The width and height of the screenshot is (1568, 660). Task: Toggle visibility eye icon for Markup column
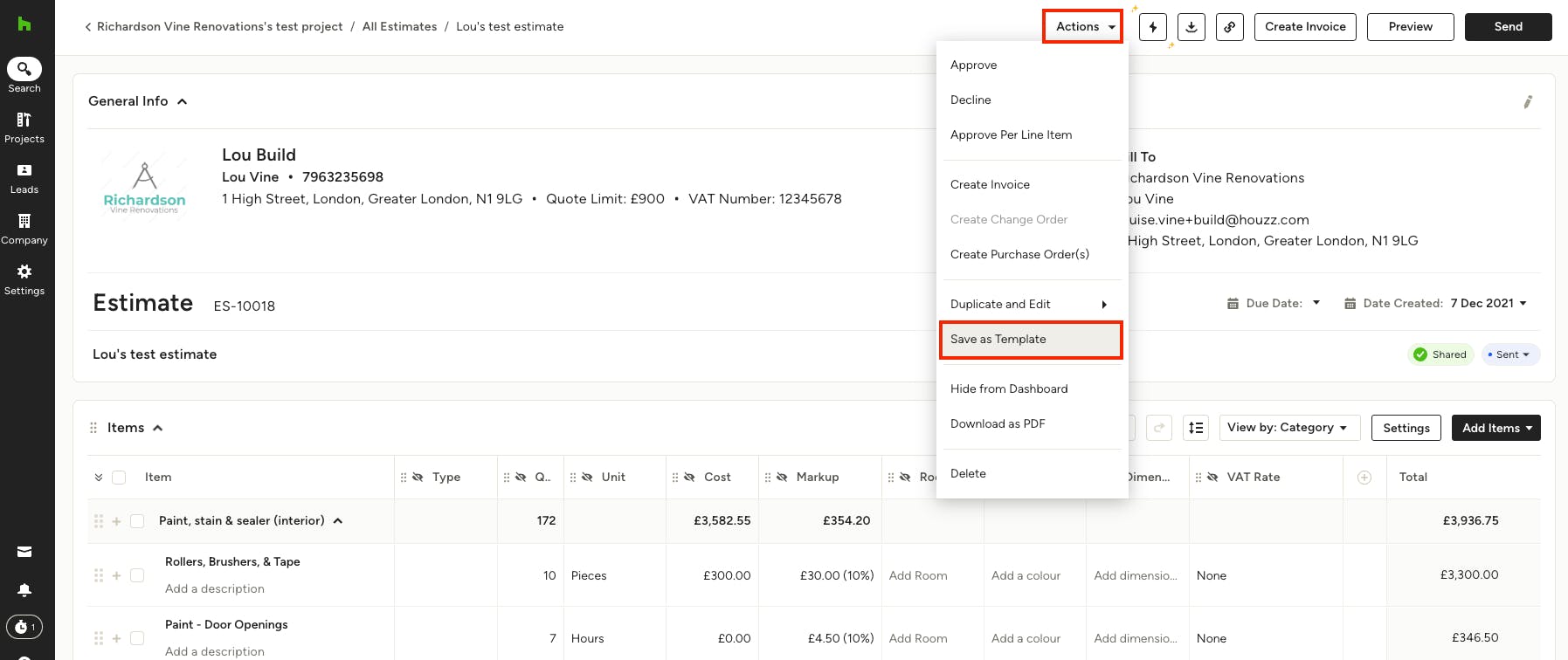point(782,478)
